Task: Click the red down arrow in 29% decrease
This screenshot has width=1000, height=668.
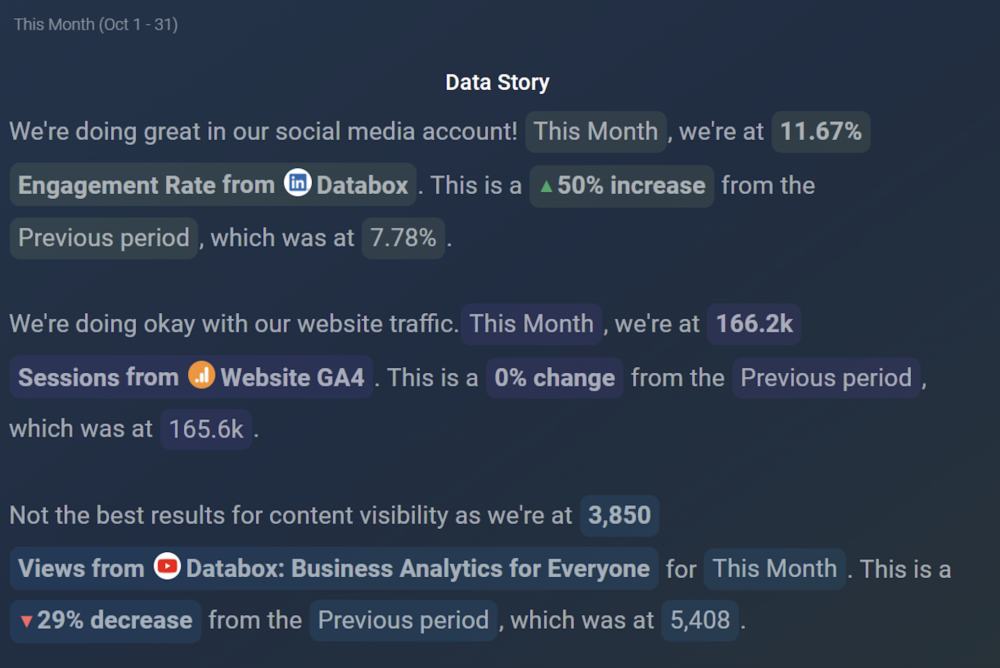Action: (x=26, y=621)
